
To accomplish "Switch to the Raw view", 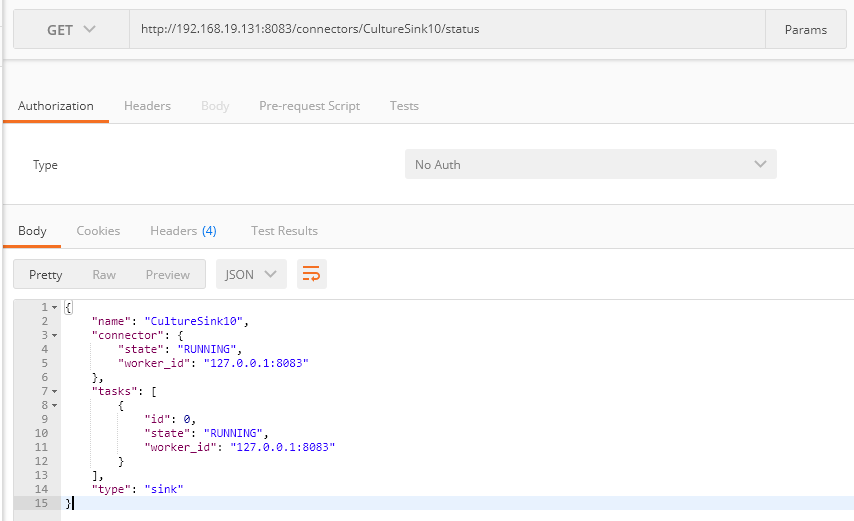I will pyautogui.click(x=104, y=274).
